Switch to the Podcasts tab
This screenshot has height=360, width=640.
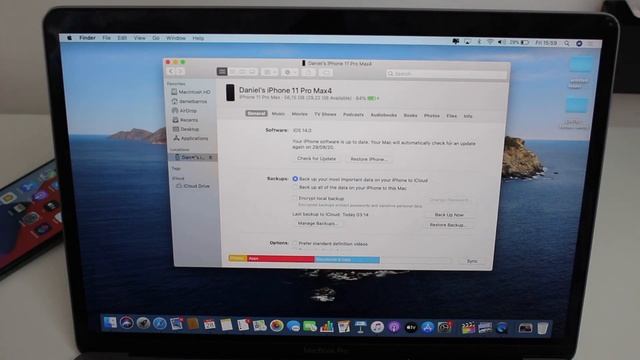pyautogui.click(x=353, y=115)
